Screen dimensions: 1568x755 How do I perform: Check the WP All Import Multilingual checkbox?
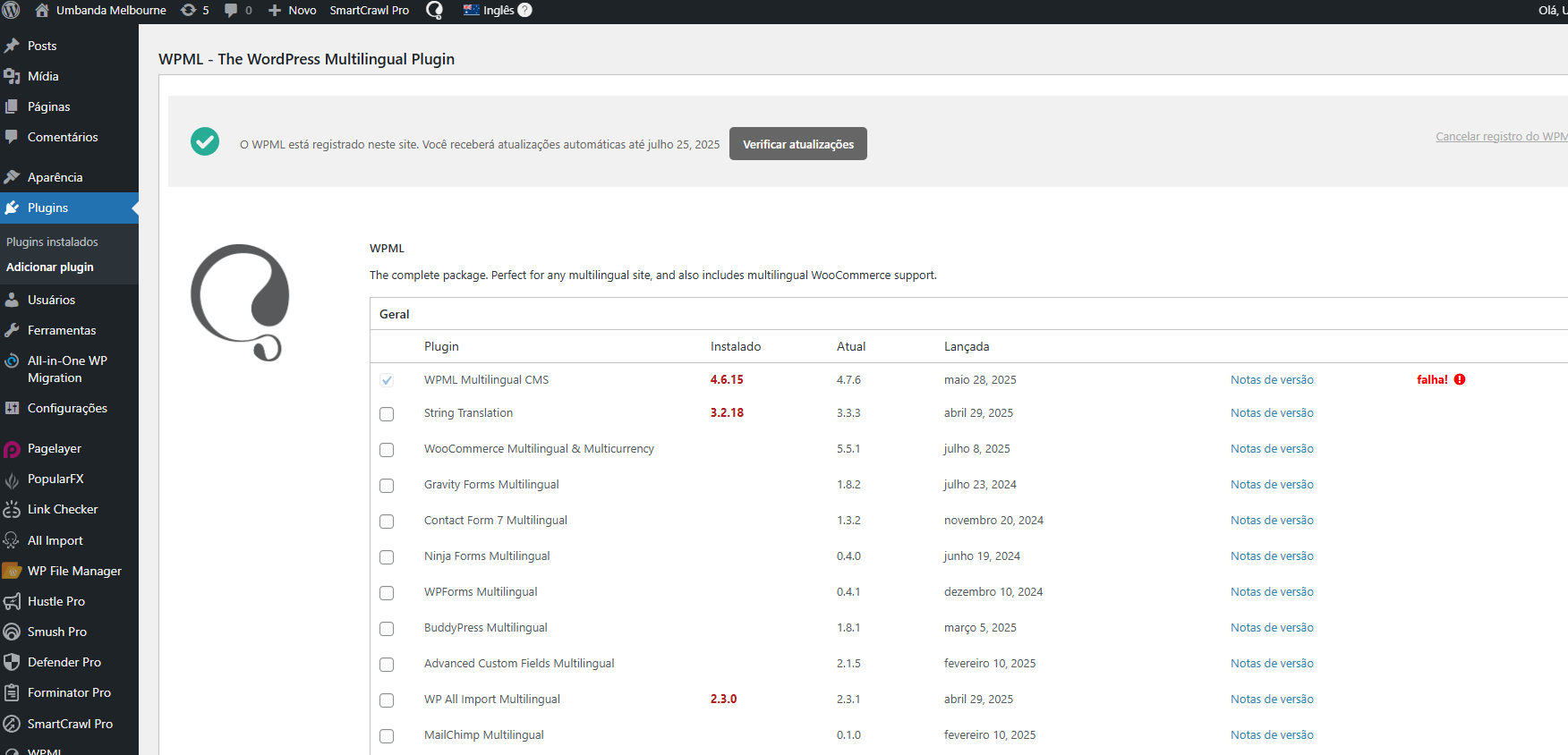(x=387, y=700)
